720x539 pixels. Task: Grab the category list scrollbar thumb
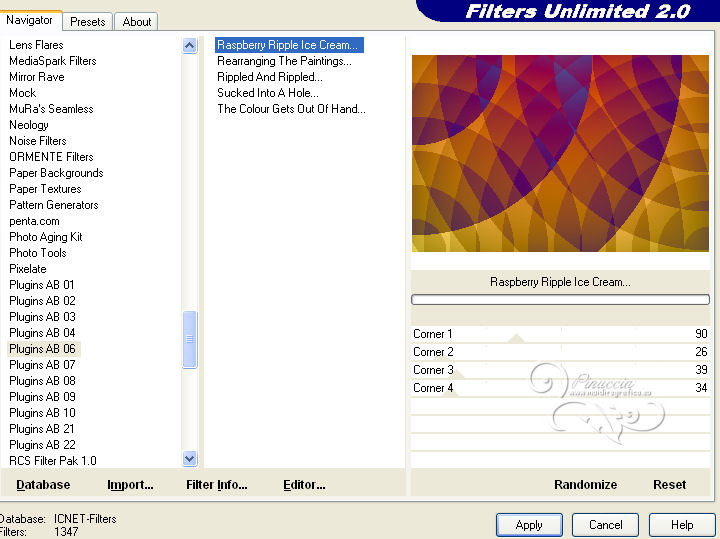[x=190, y=339]
